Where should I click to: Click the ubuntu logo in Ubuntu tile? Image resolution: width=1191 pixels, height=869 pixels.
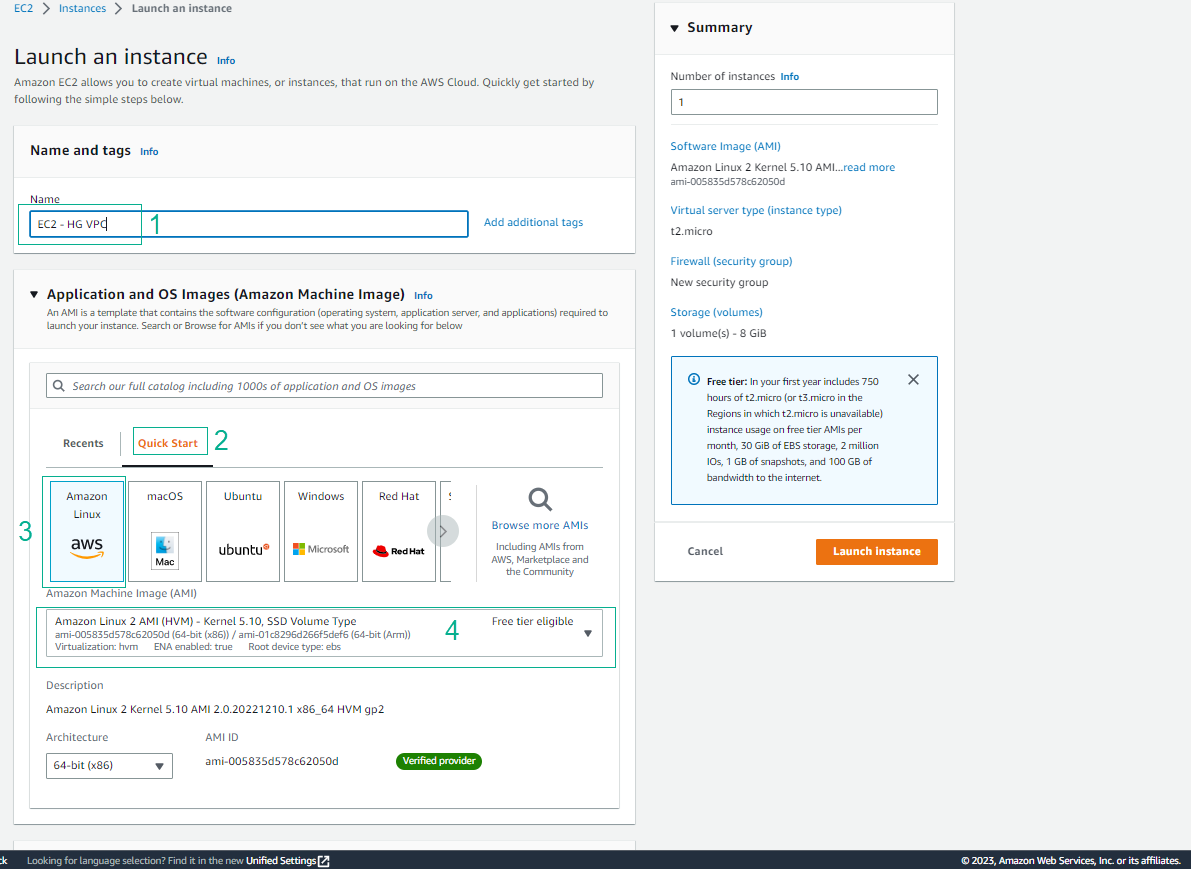(x=243, y=549)
